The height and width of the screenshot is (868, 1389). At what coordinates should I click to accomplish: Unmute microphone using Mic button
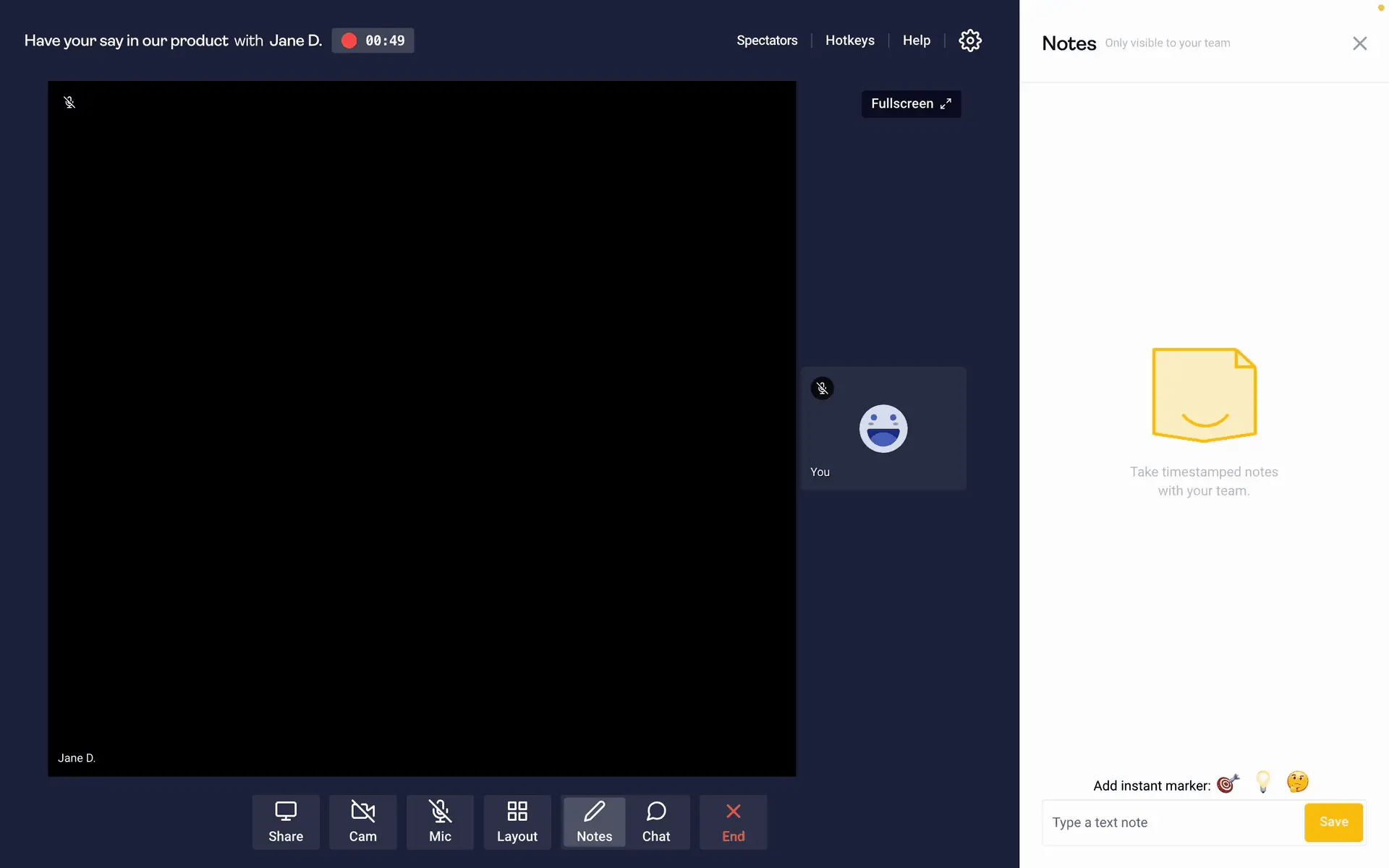click(x=440, y=822)
